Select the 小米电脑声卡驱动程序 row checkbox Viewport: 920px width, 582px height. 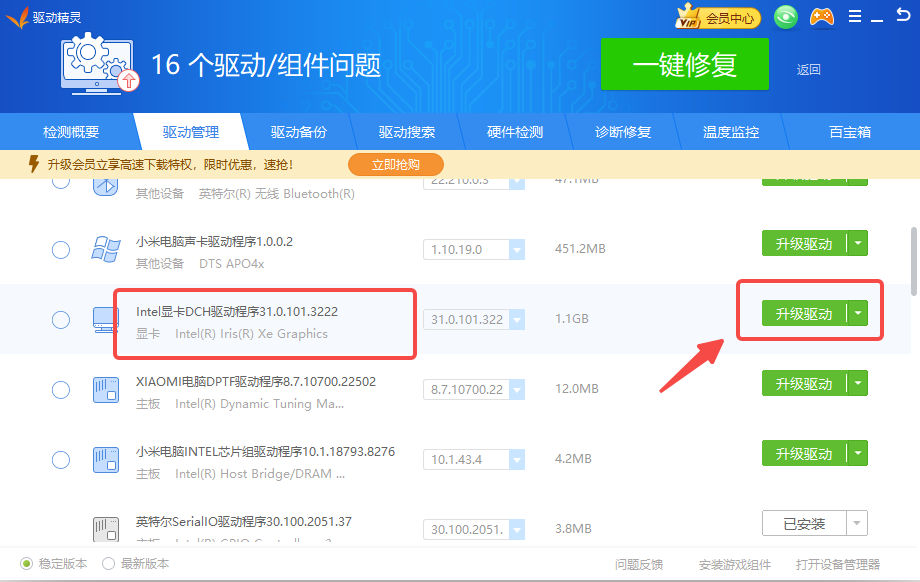[x=61, y=250]
